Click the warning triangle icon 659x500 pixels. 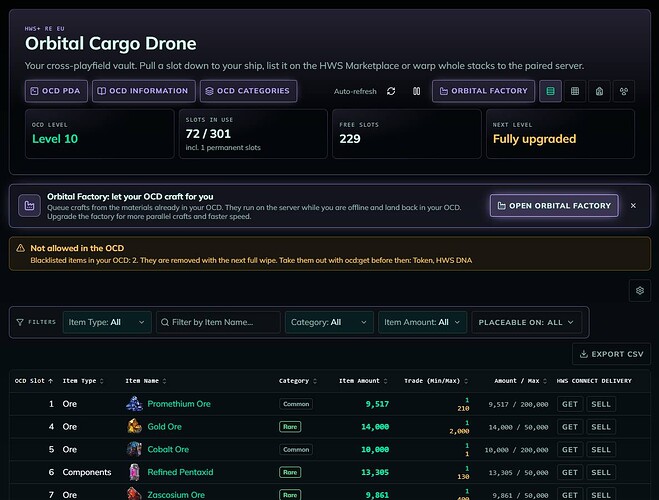20,248
